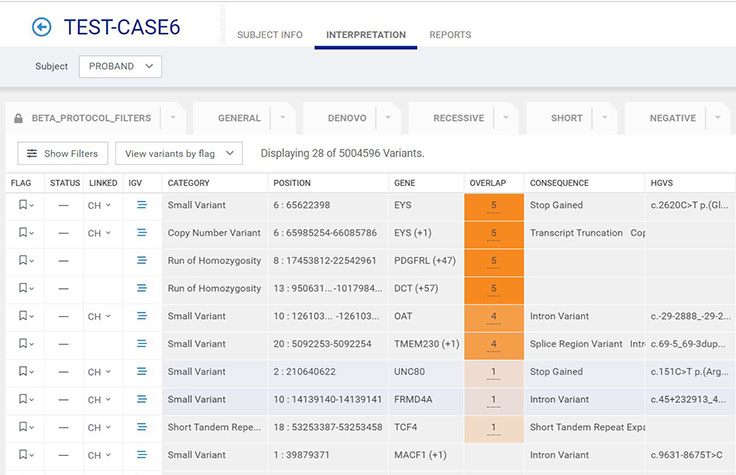This screenshot has width=736, height=475.
Task: Click the back arrow next to TEST-CASE6
Action: (x=41, y=28)
